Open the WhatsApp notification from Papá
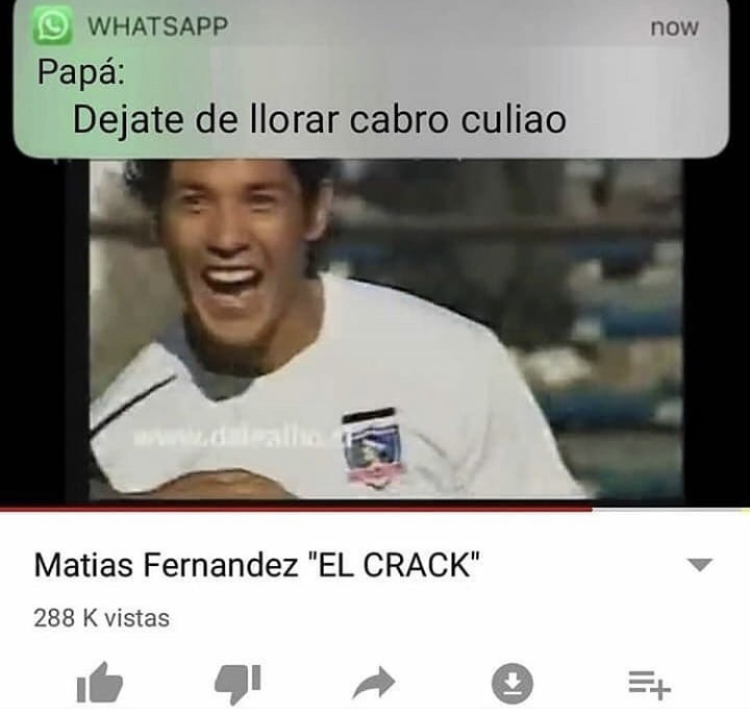Viewport: 750px width, 709px height. 371,79
